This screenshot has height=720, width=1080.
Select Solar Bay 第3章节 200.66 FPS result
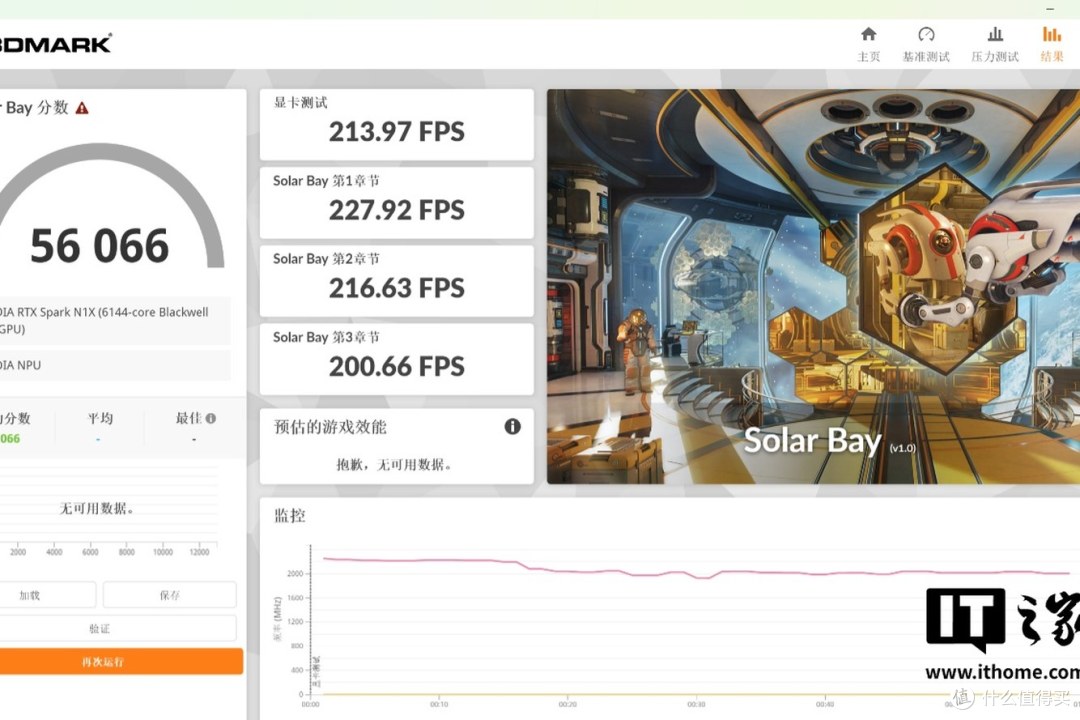(397, 359)
